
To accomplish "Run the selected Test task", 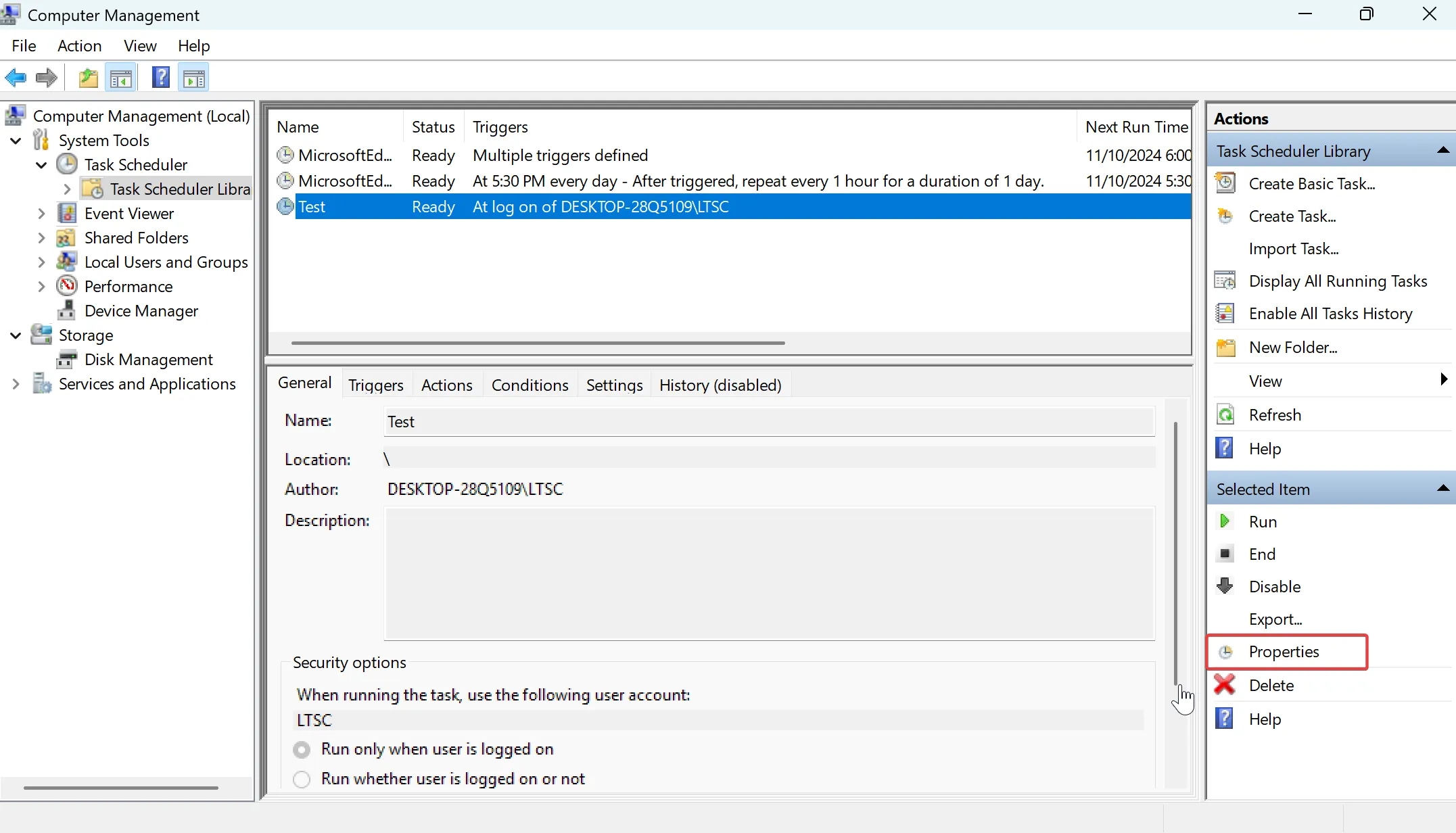I will [1262, 521].
